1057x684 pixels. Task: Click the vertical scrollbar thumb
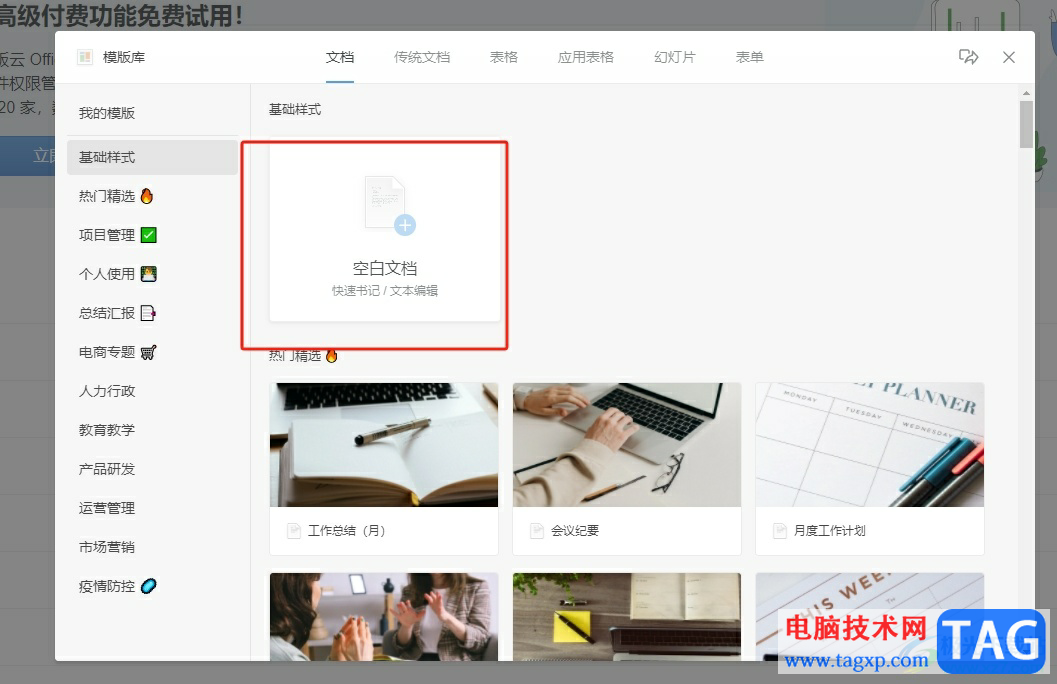(1026, 124)
